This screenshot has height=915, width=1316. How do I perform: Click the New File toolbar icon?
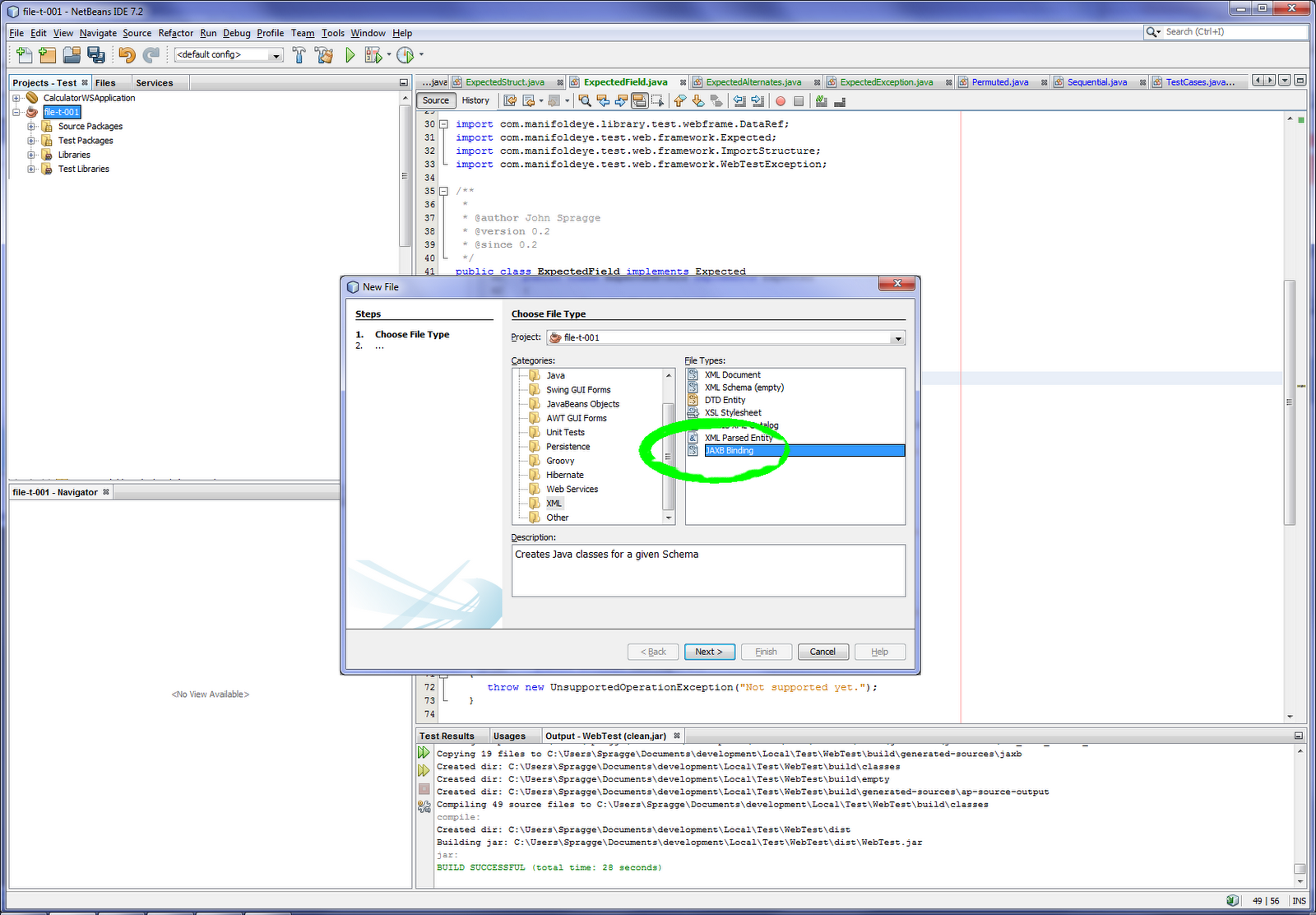point(24,55)
